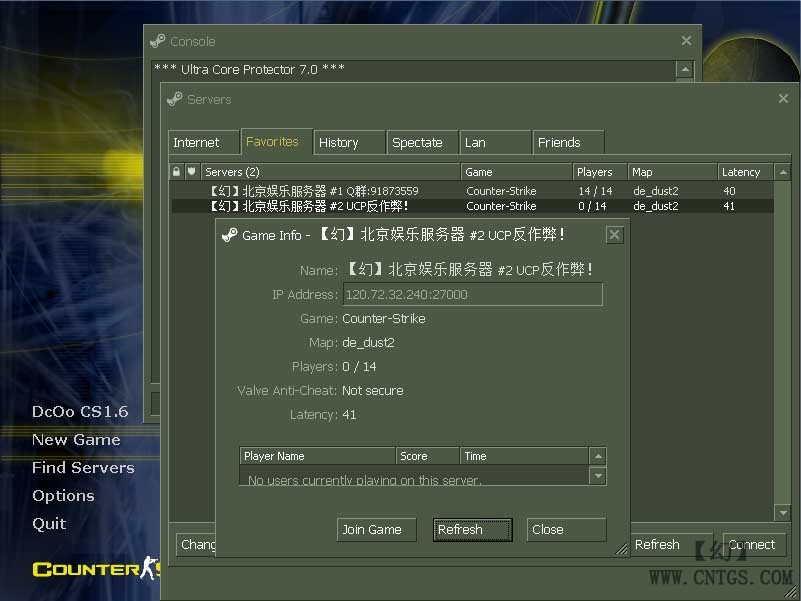
Task: Click Steam icon in Console title
Action: [x=158, y=41]
